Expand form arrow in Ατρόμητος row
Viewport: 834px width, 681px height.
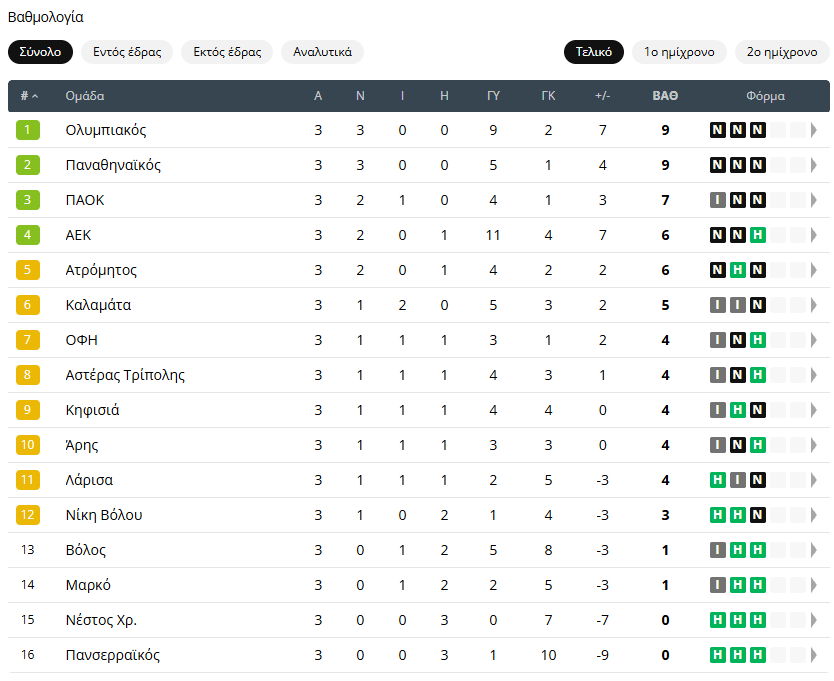(814, 270)
